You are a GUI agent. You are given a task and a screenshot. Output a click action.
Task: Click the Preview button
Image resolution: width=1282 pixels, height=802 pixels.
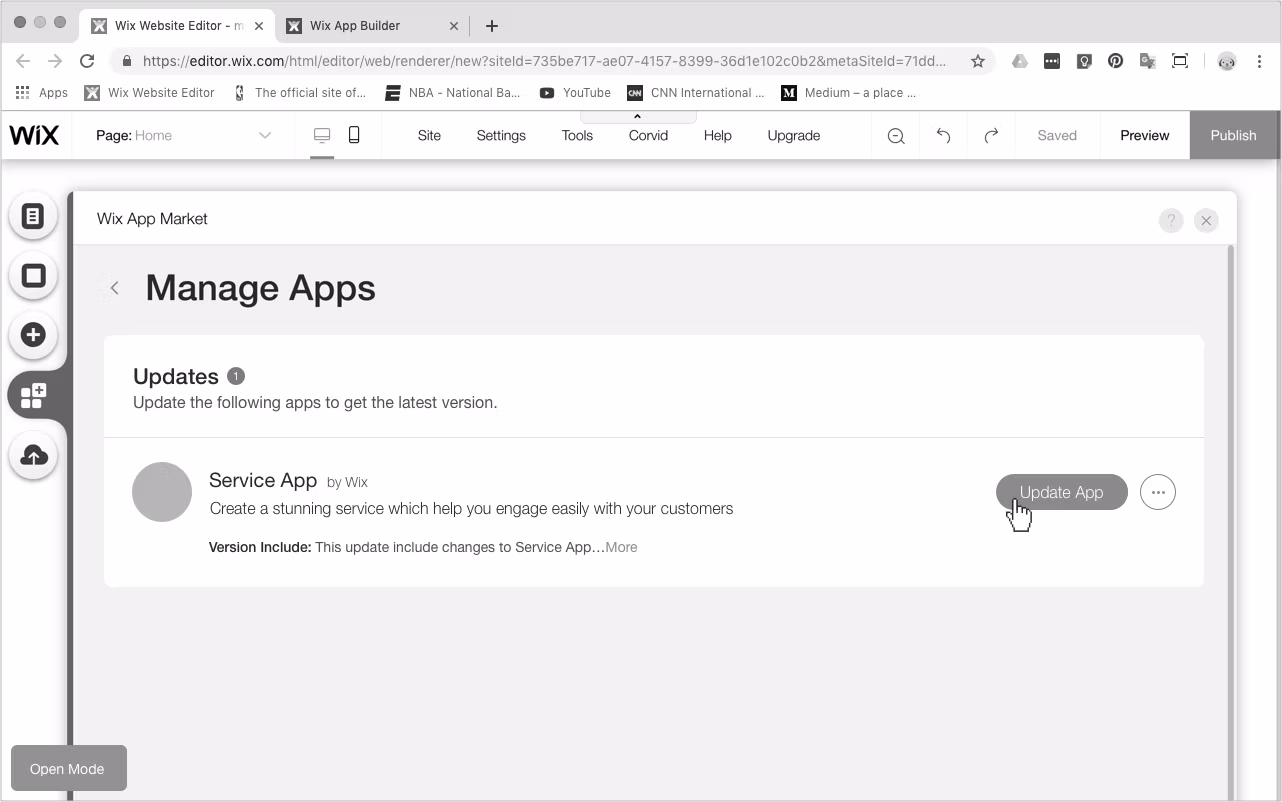[x=1145, y=135]
